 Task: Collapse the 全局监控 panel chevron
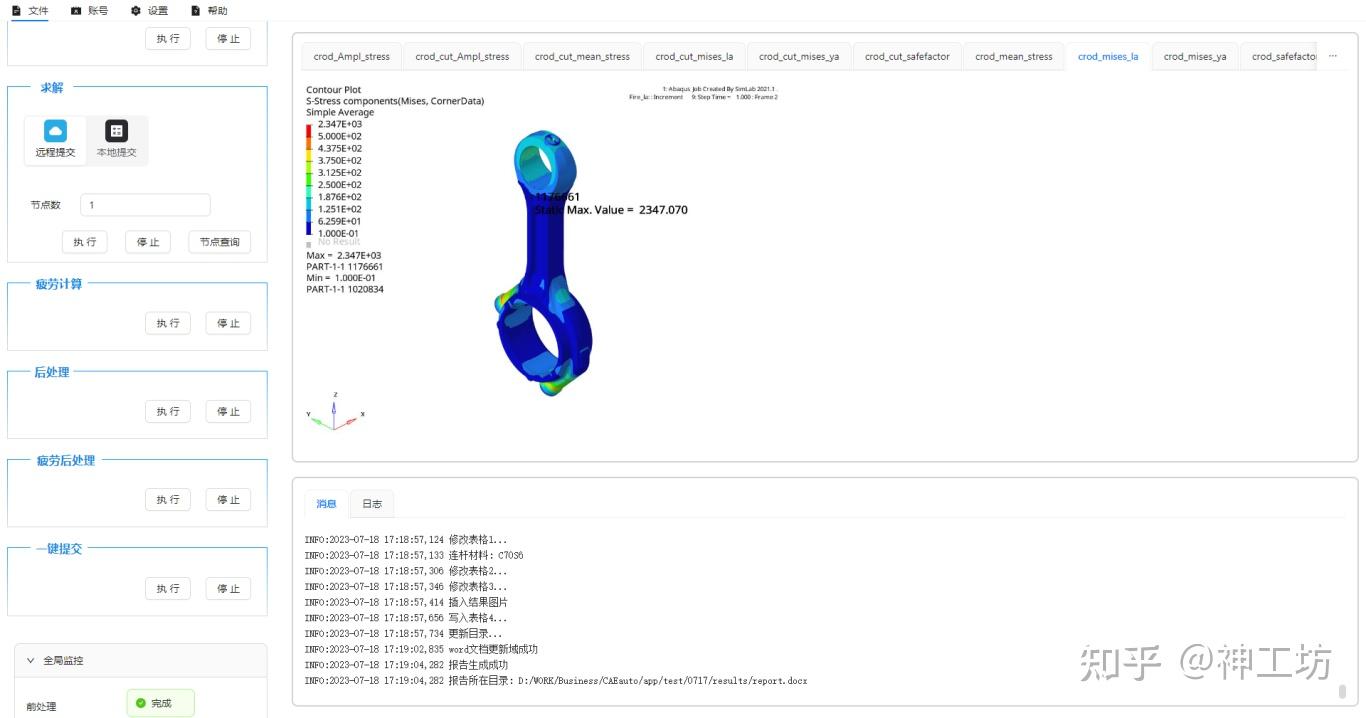pyautogui.click(x=31, y=660)
